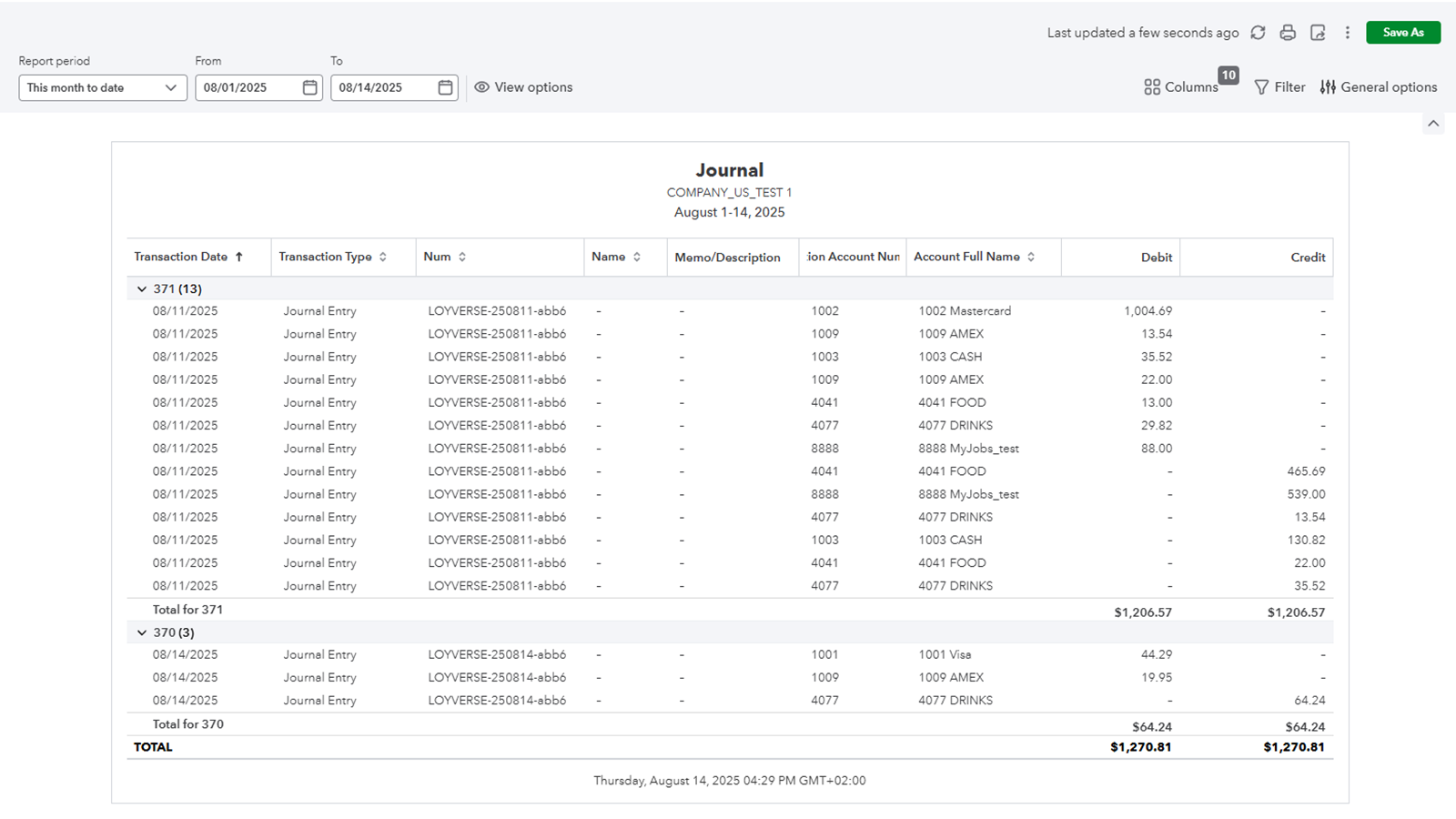Open the 1002 Mastercard Journal Entry row
Screen dimensions: 1456x819
319,311
